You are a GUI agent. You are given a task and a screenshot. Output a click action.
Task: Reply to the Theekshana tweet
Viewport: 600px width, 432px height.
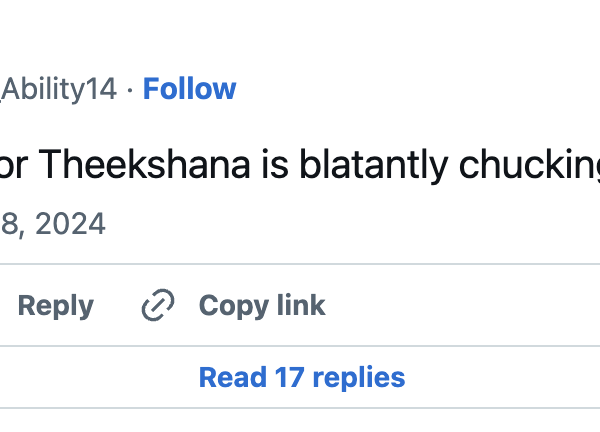[55, 305]
